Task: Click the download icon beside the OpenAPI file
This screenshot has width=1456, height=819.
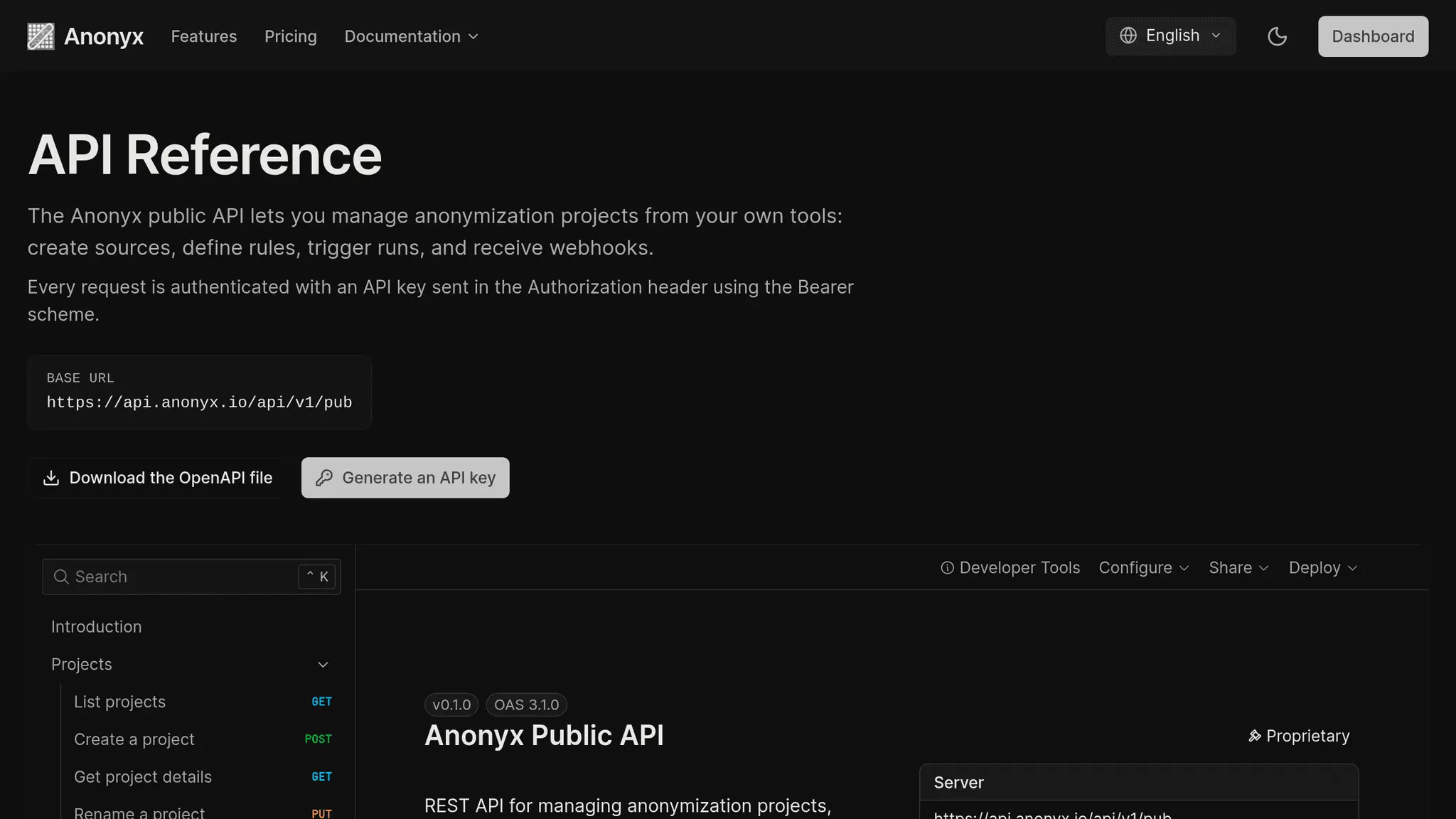Action: (x=51, y=478)
